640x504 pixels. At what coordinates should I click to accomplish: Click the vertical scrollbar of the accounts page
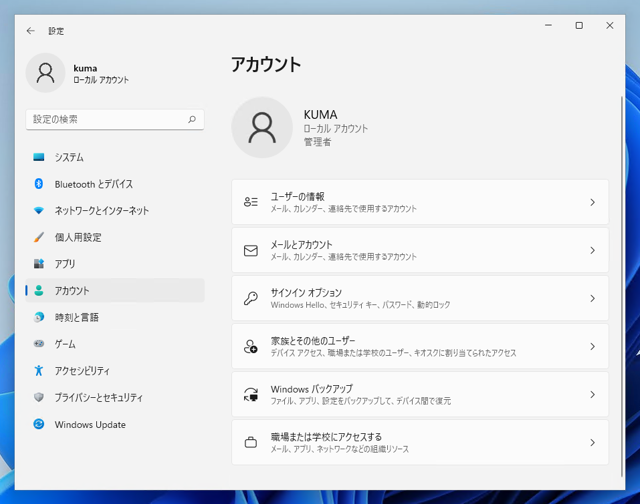[x=622, y=286]
